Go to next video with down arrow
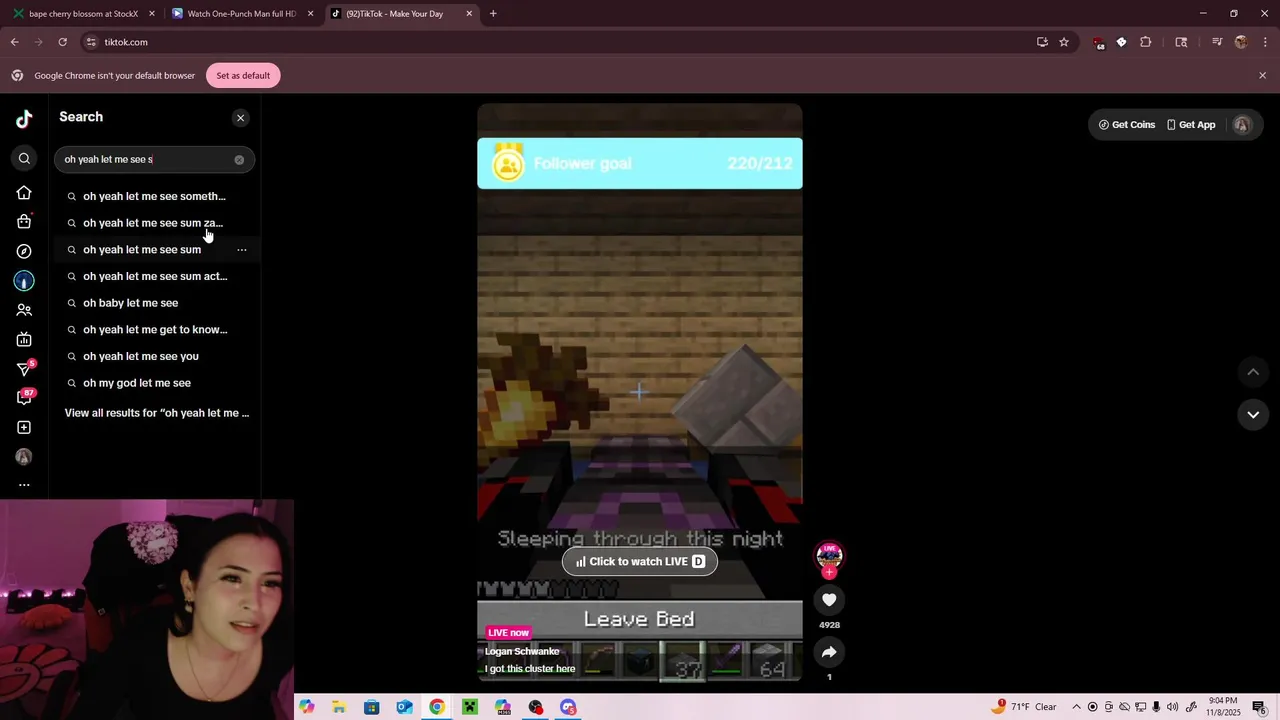The image size is (1280, 720). tap(1253, 414)
